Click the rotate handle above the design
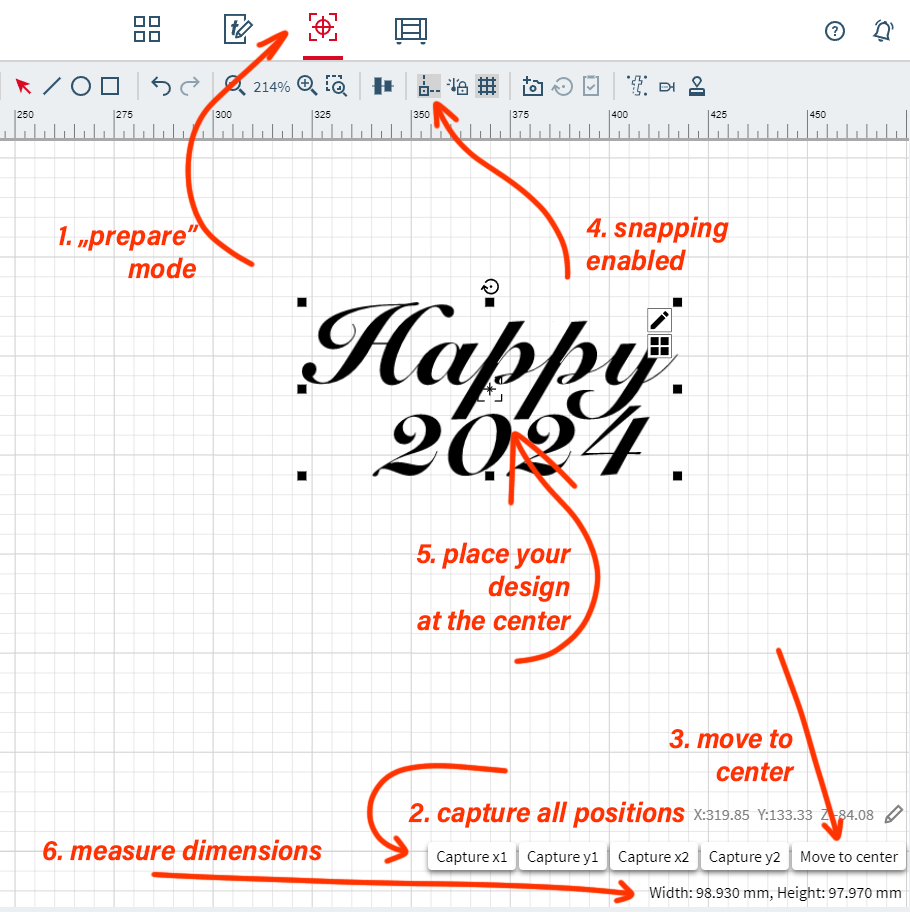This screenshot has height=912, width=910. pos(490,286)
